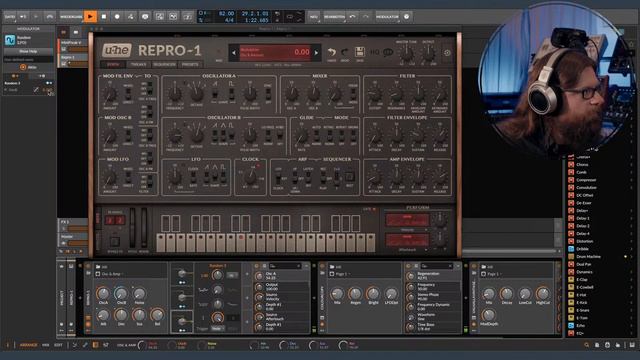This screenshot has height=360, width=640.
Task: Click the Amp Envelope Attack knob
Action: click(x=375, y=178)
